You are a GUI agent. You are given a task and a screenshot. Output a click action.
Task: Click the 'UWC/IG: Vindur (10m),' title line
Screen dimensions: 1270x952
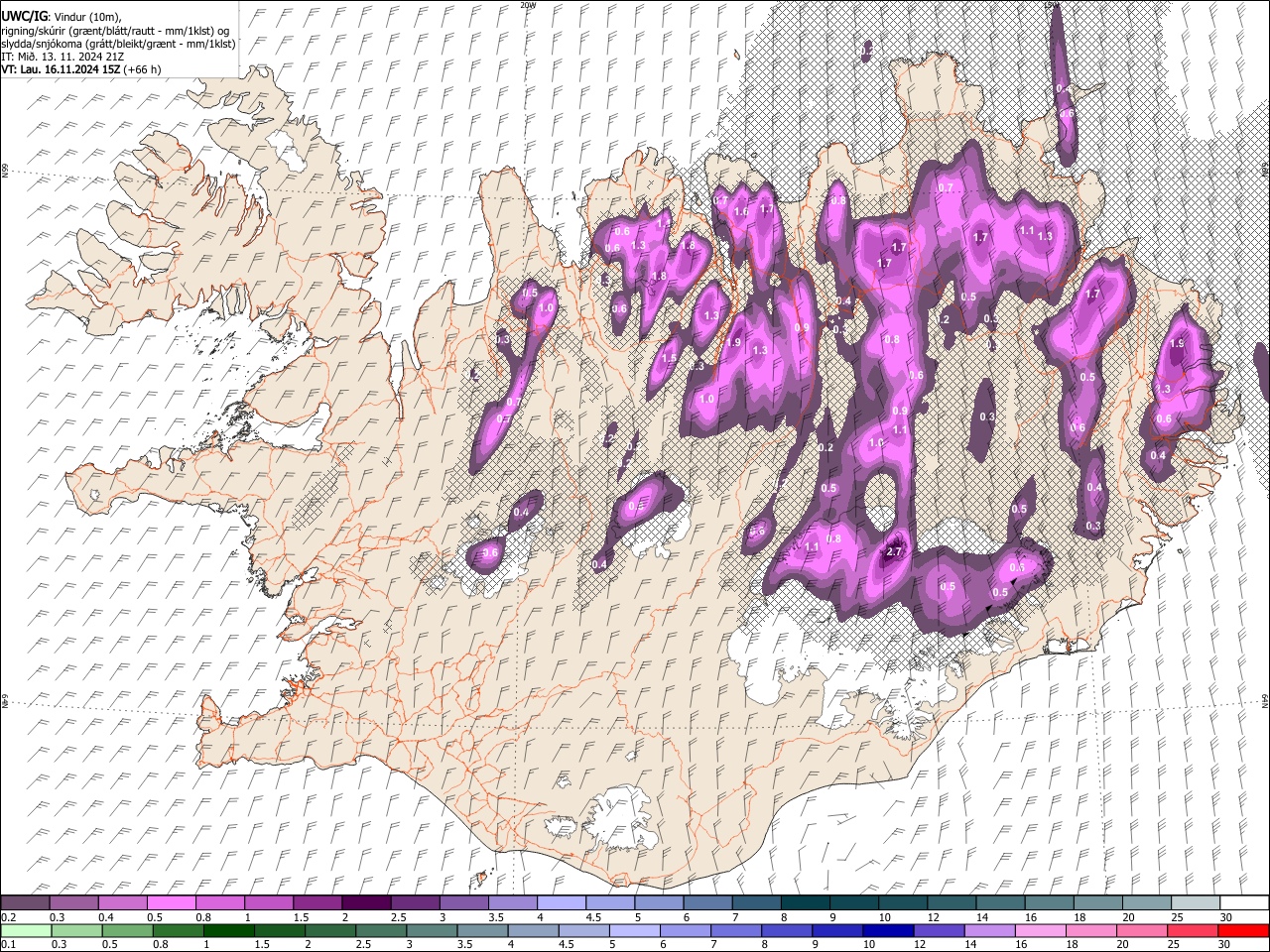click(62, 17)
